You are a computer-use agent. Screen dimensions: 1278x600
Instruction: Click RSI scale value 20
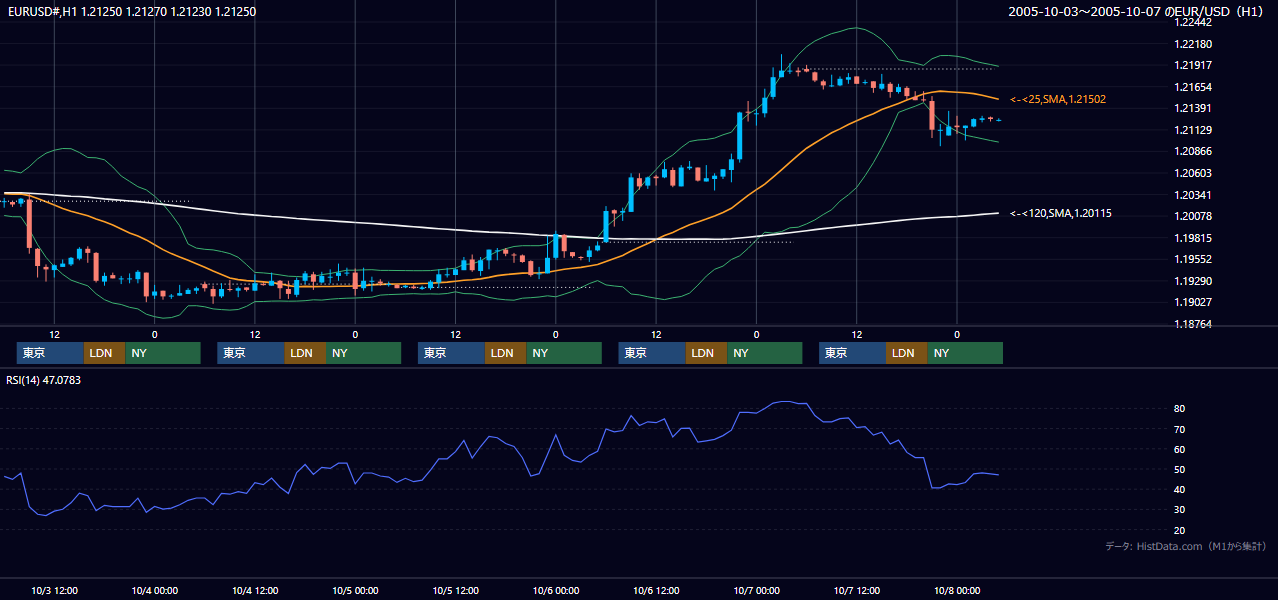1180,530
